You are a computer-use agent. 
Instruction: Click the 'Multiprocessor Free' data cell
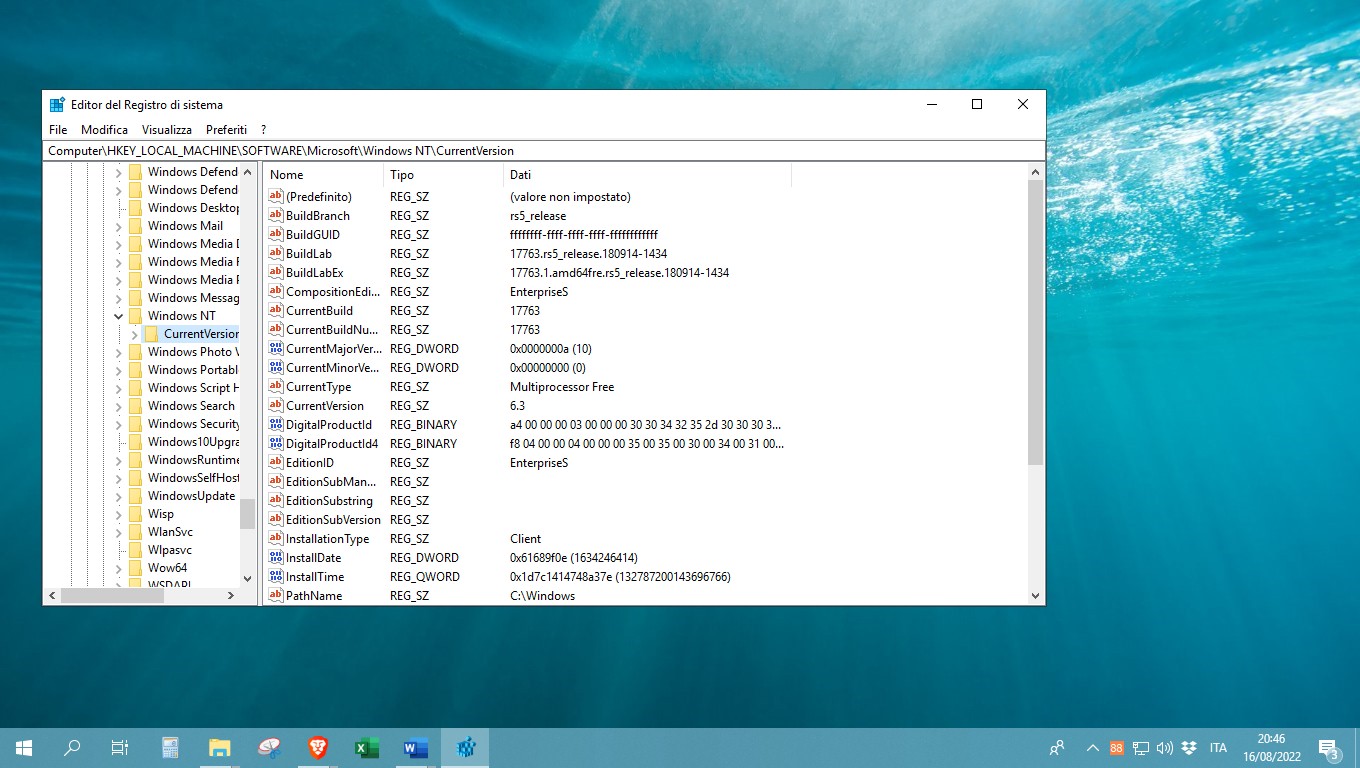tap(562, 387)
